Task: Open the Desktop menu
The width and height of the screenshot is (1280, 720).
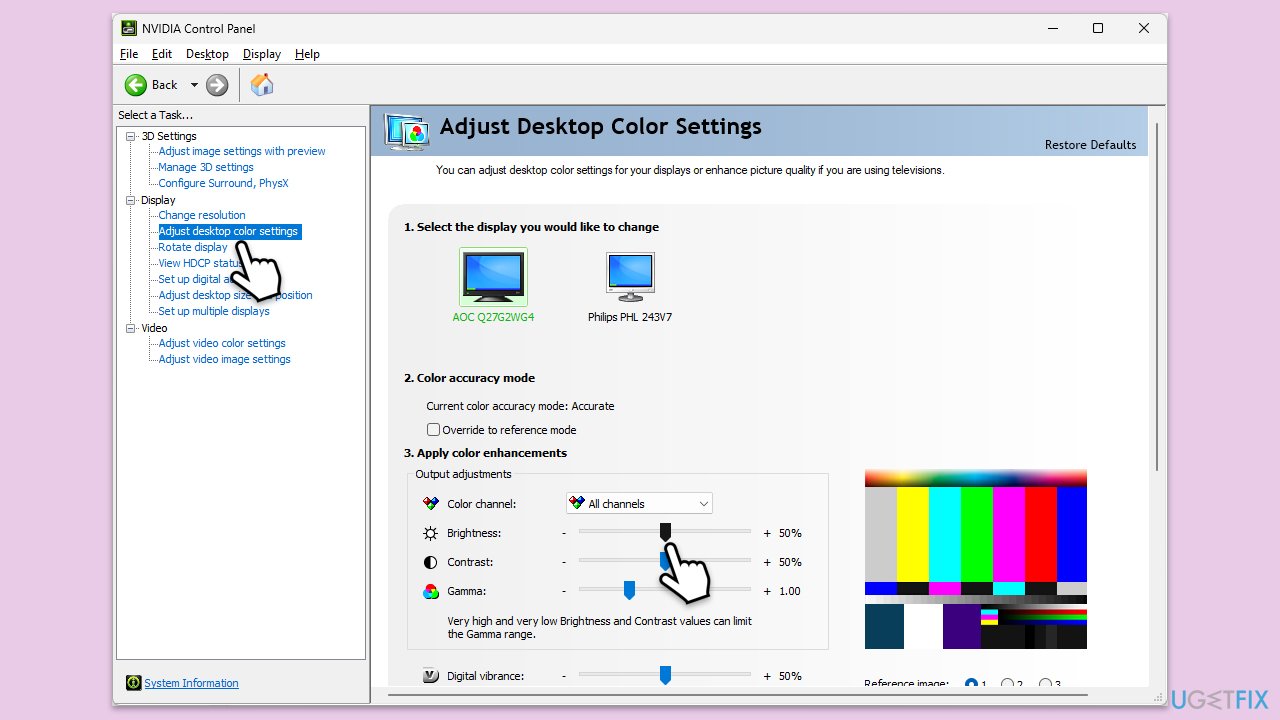Action: coord(207,54)
